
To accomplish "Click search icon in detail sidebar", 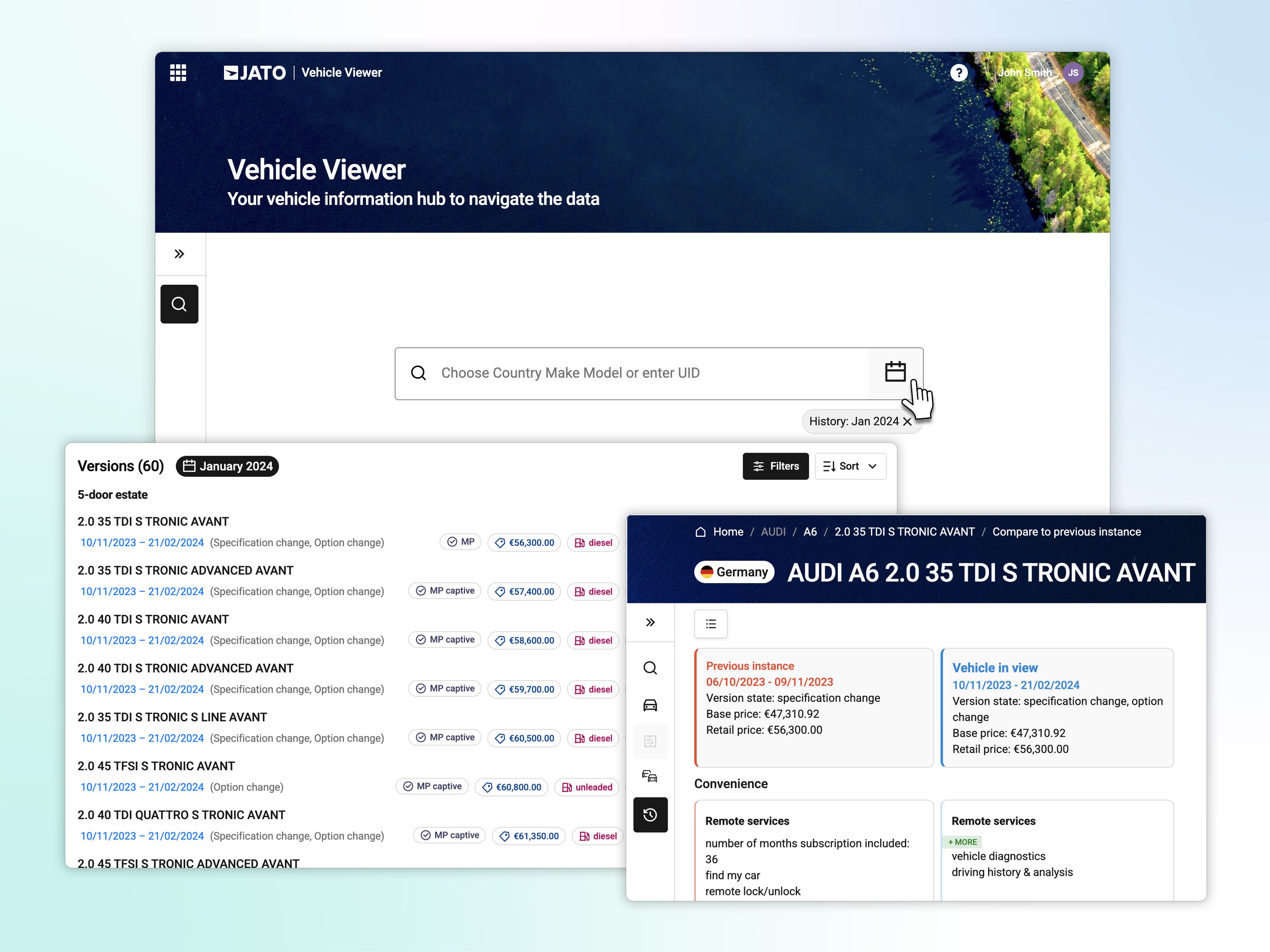I will (650, 668).
